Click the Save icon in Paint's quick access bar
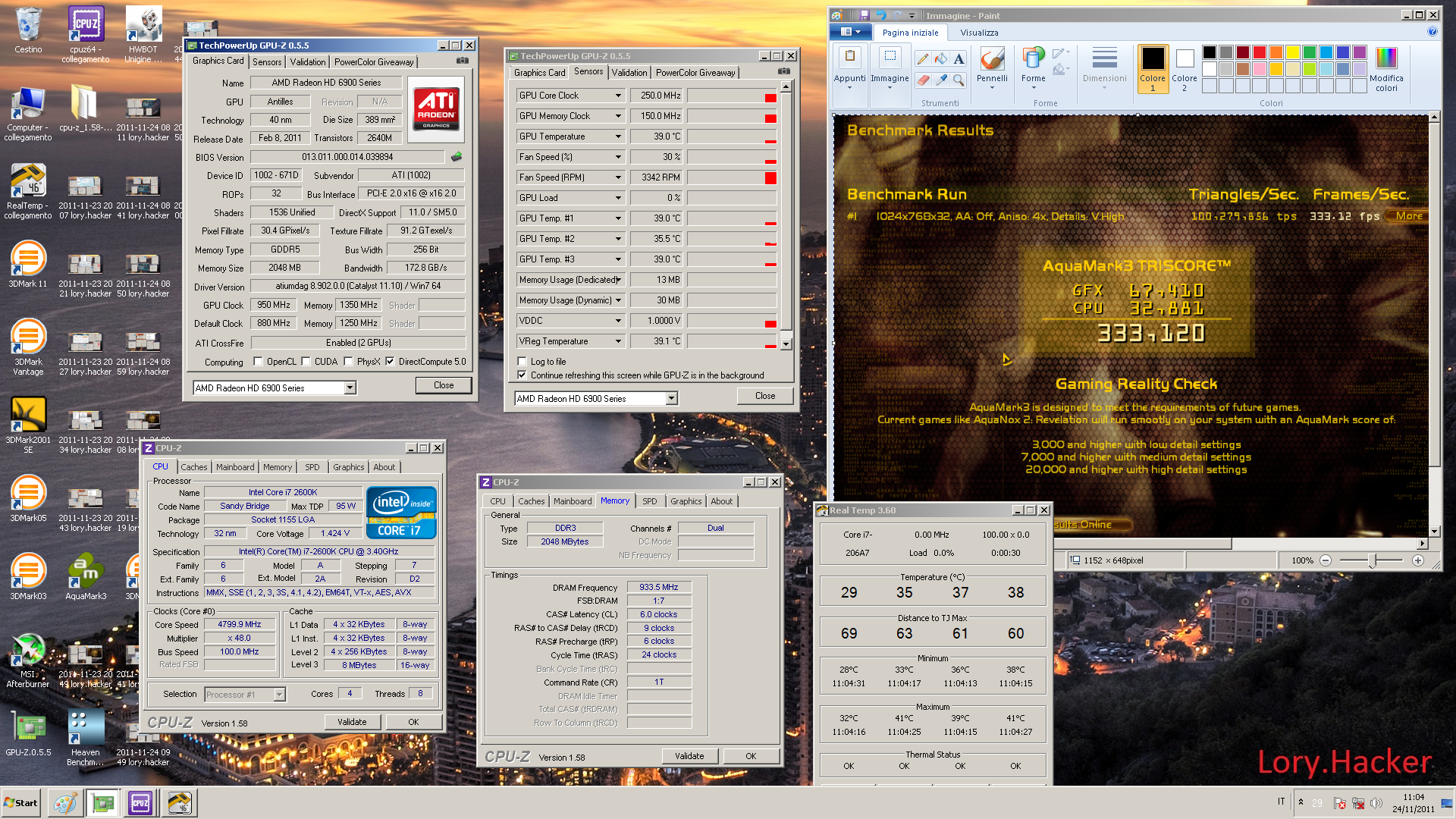This screenshot has width=1456, height=819. 864,15
